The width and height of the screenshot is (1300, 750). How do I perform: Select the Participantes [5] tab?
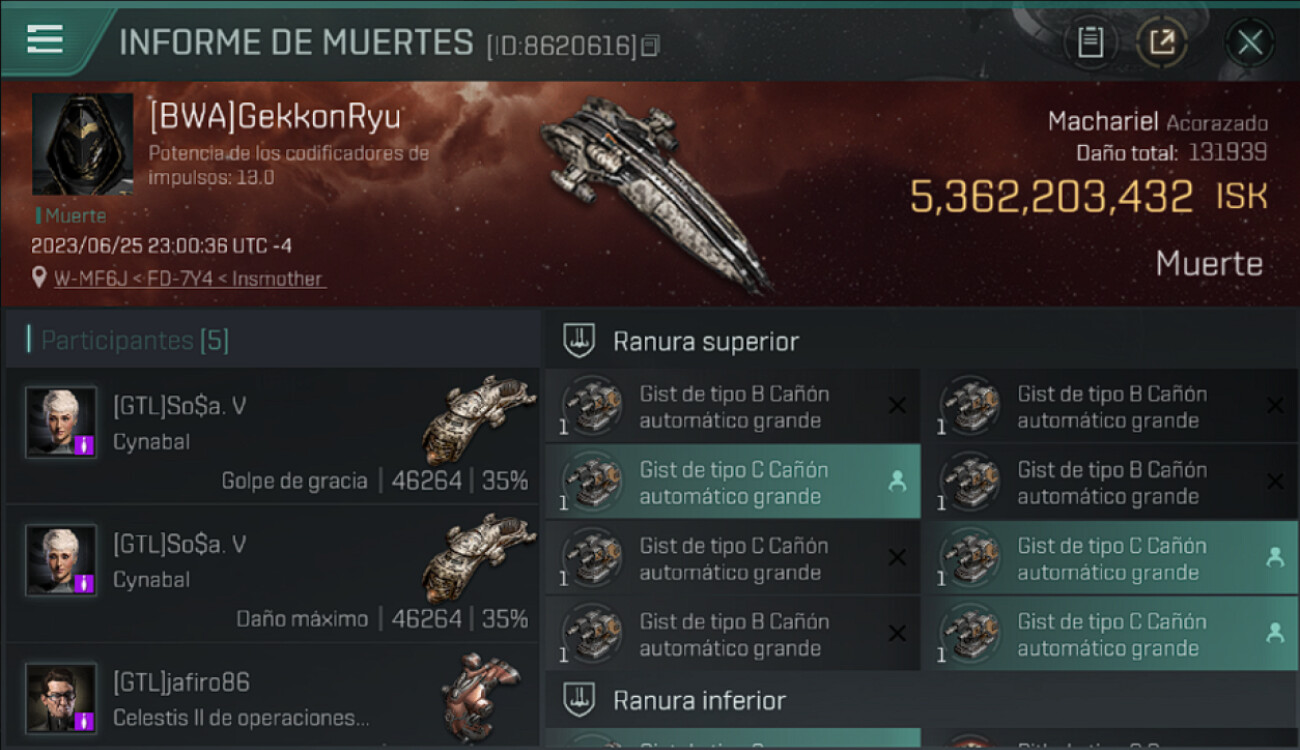tap(134, 341)
